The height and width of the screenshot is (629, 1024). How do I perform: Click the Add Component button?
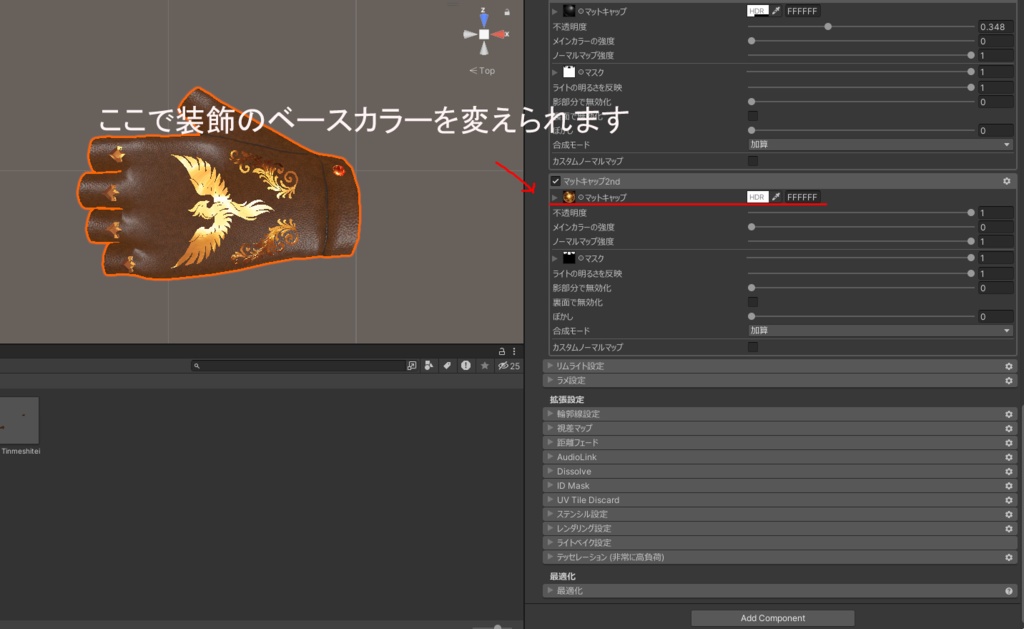click(x=773, y=618)
